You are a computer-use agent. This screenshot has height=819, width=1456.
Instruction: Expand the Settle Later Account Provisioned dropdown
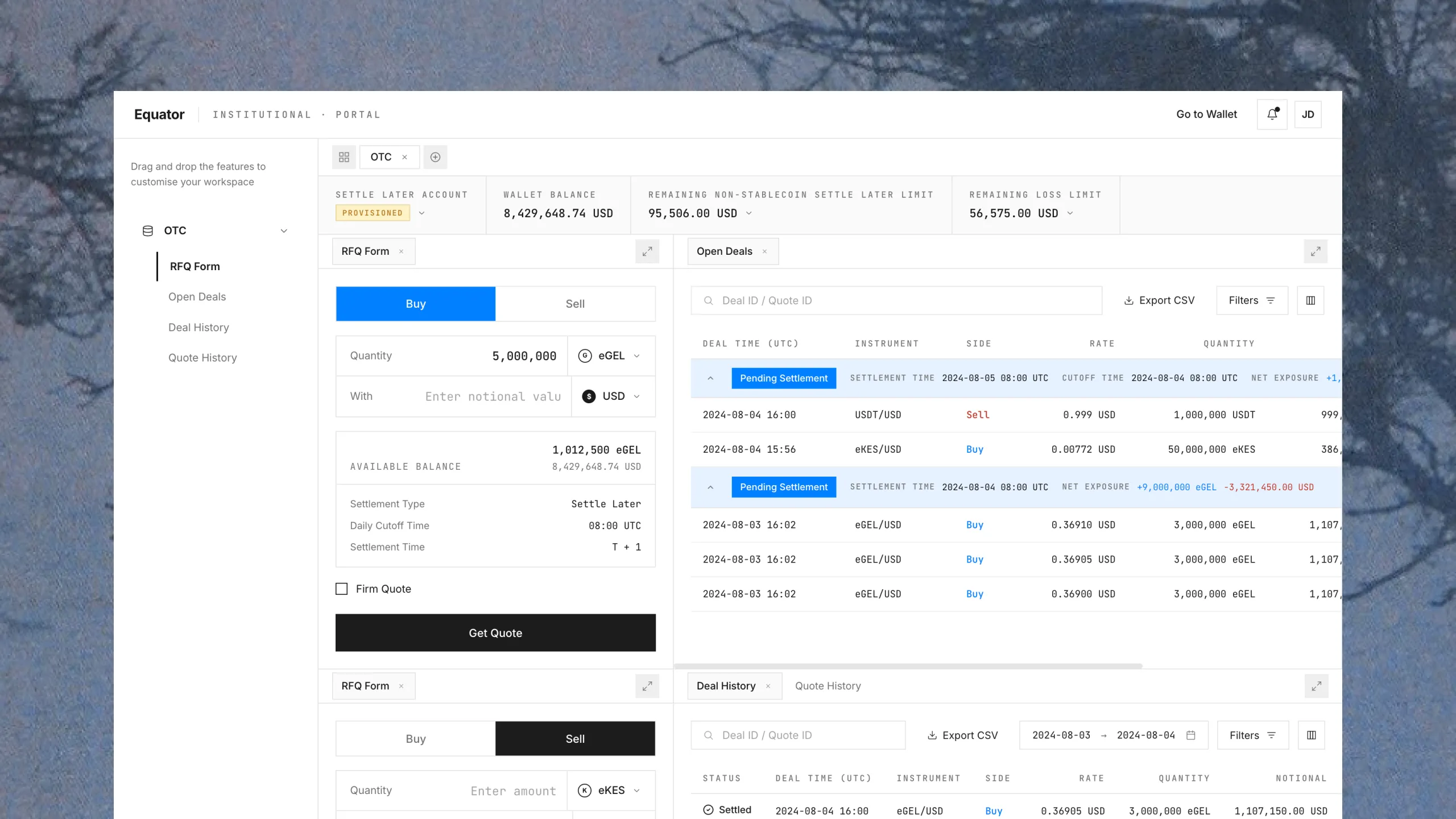[x=421, y=213]
